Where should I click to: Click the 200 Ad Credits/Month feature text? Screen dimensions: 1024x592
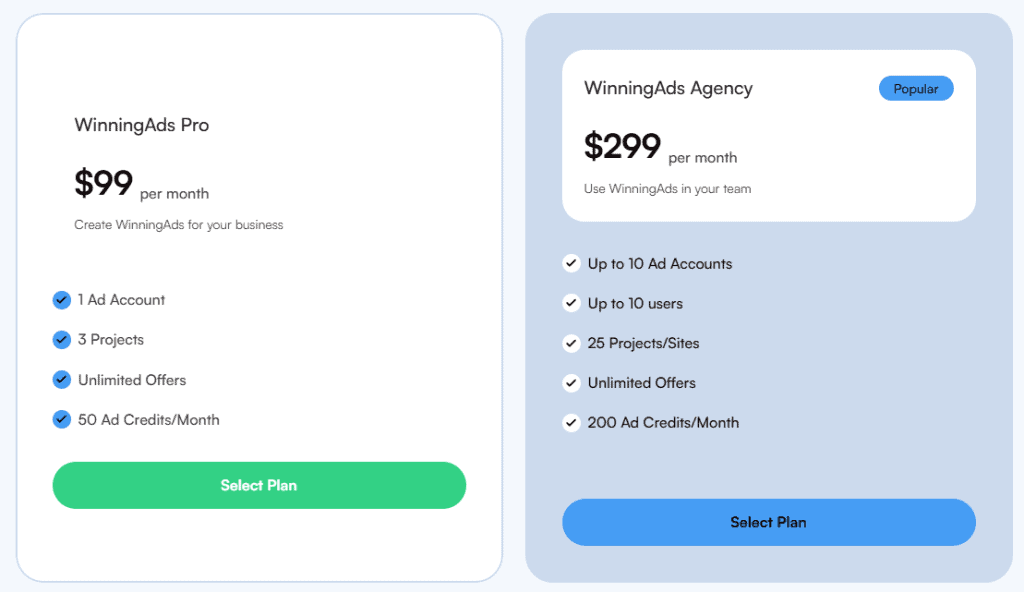pyautogui.click(x=664, y=423)
